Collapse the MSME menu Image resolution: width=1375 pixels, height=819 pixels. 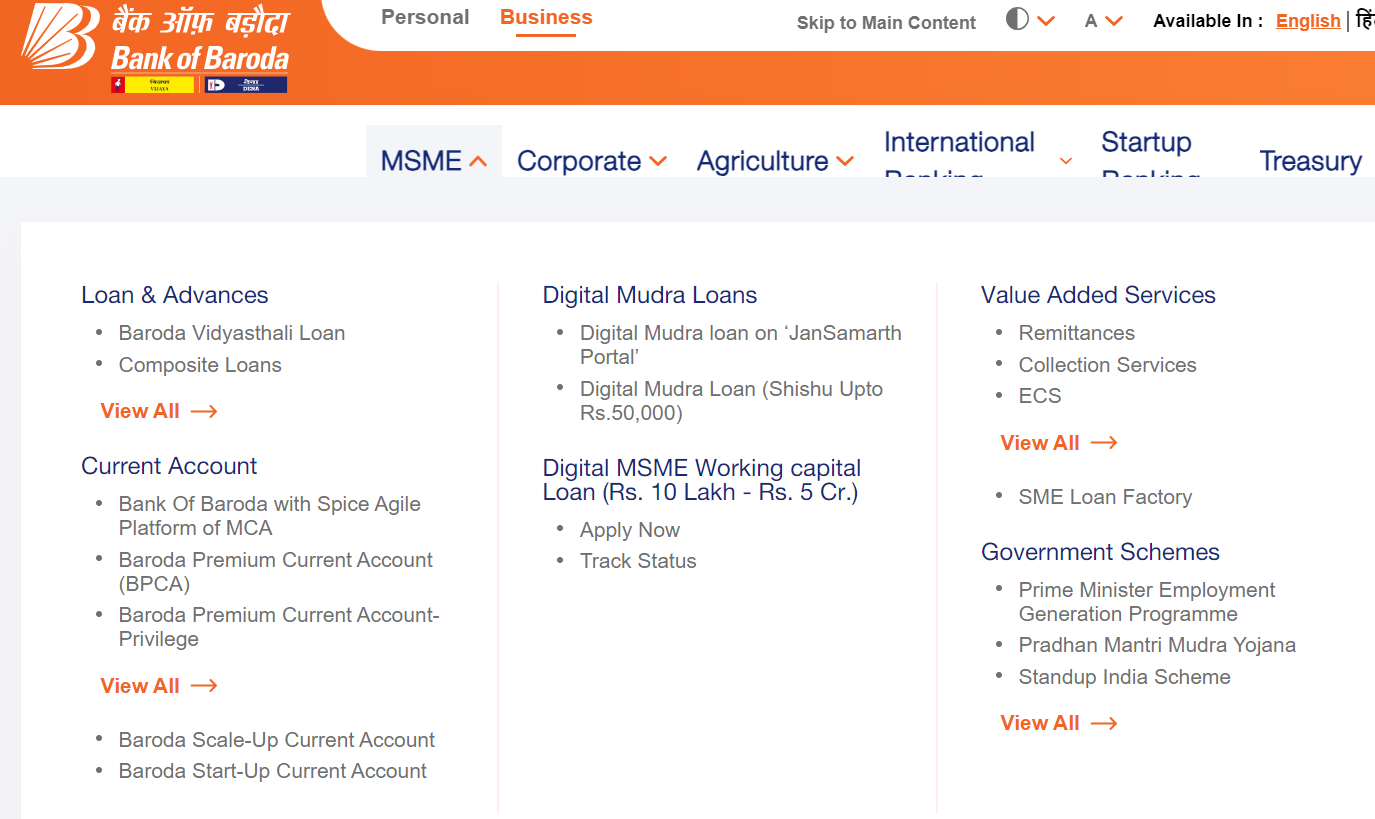pyautogui.click(x=434, y=161)
